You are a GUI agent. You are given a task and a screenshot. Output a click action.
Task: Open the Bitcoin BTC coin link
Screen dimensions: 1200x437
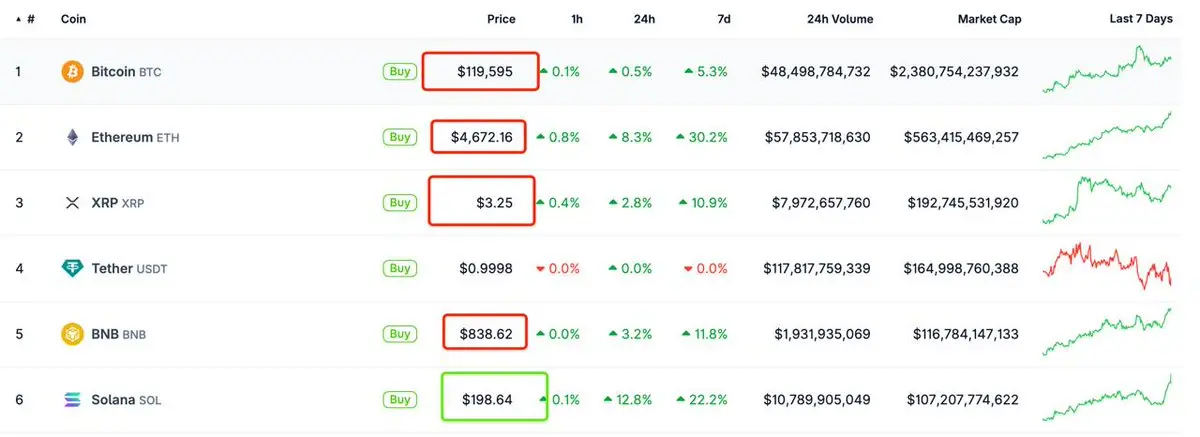tap(126, 72)
